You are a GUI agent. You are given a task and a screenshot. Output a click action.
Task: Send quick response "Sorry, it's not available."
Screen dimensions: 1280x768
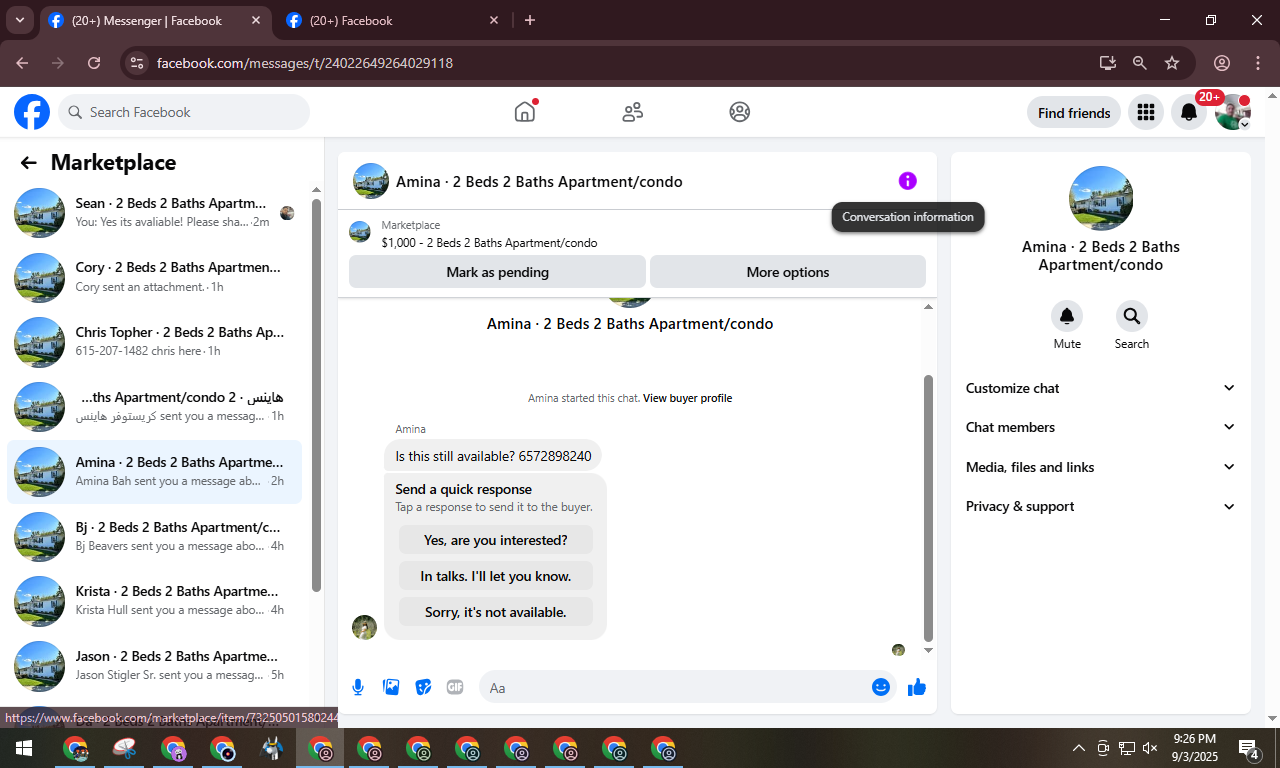click(x=496, y=612)
